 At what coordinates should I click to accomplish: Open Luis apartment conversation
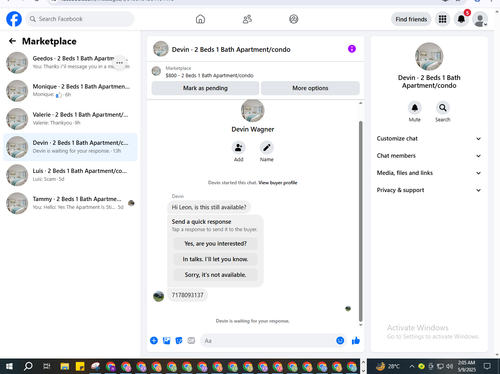tap(70, 175)
